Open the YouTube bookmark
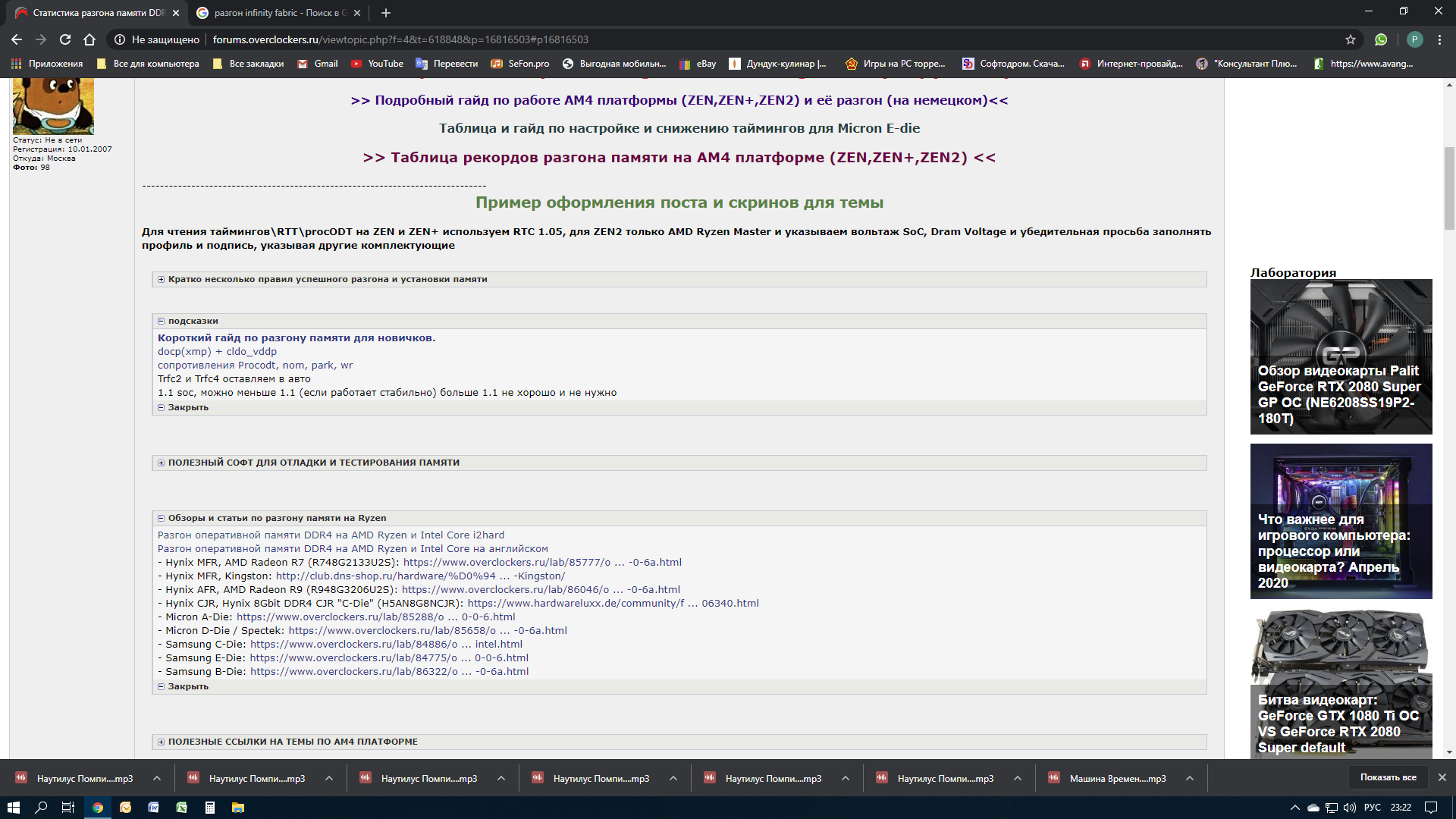Screen dimensions: 1456x819 [x=377, y=64]
